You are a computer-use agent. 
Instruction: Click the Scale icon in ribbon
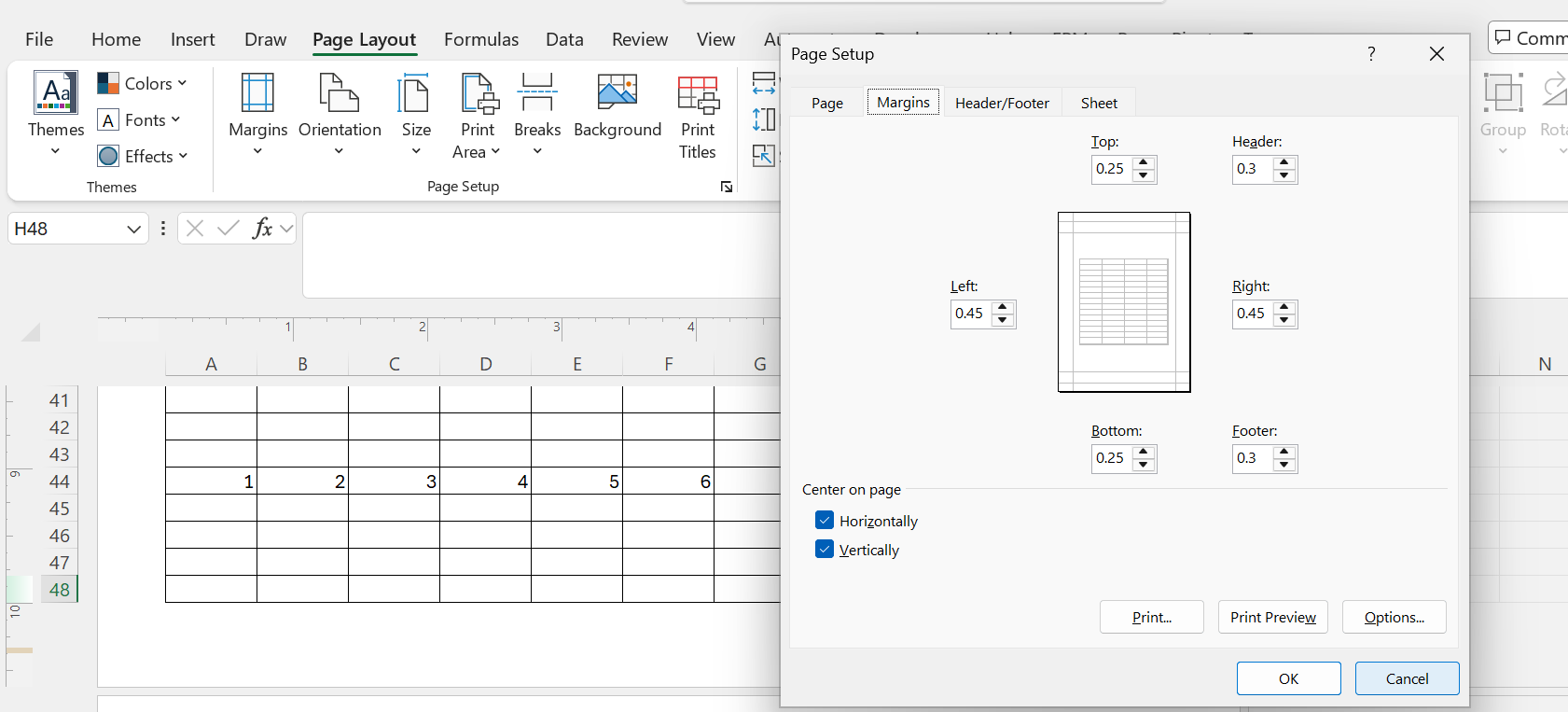click(764, 155)
